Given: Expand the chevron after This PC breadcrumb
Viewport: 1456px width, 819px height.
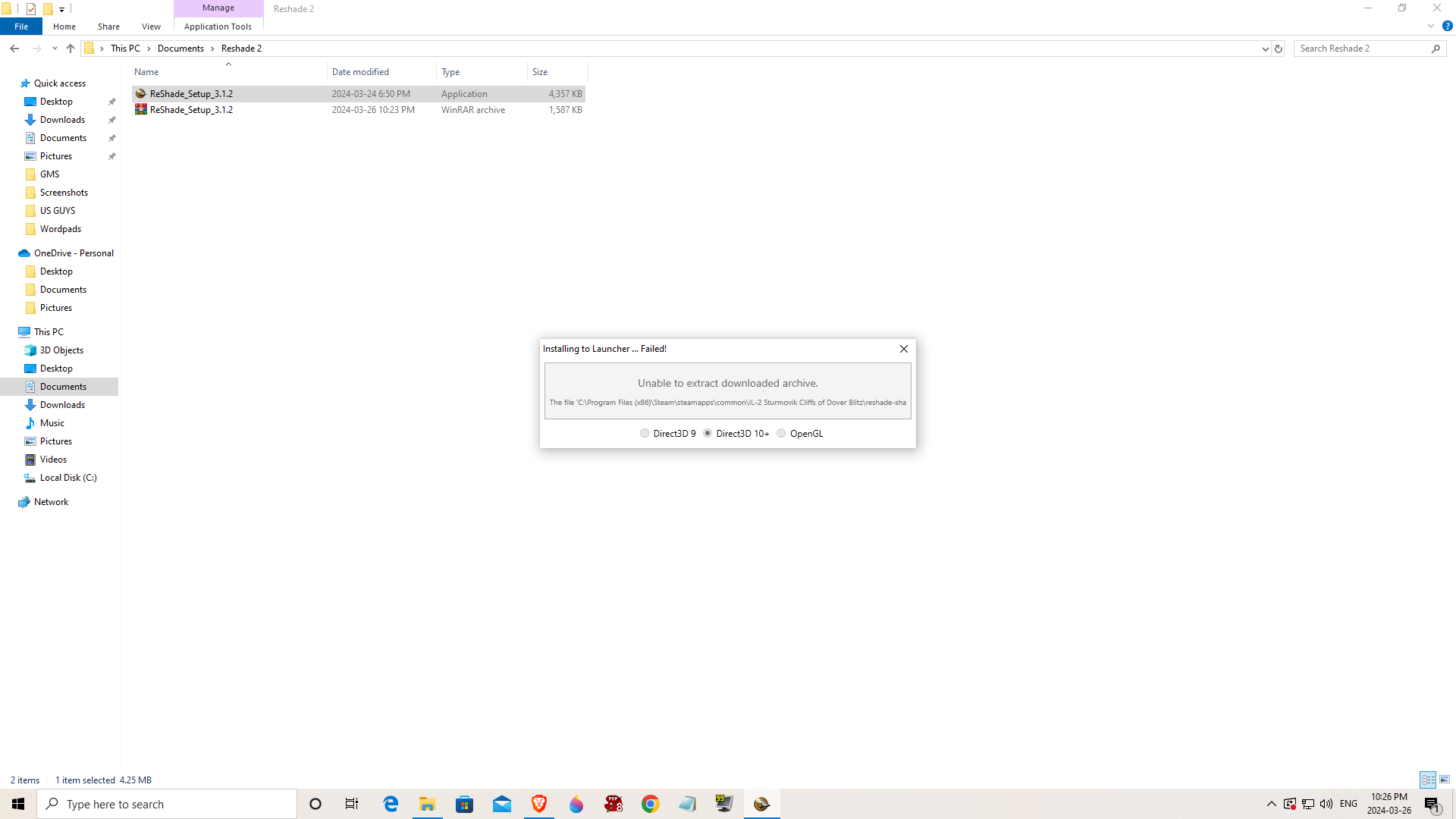Looking at the screenshot, I should [149, 49].
